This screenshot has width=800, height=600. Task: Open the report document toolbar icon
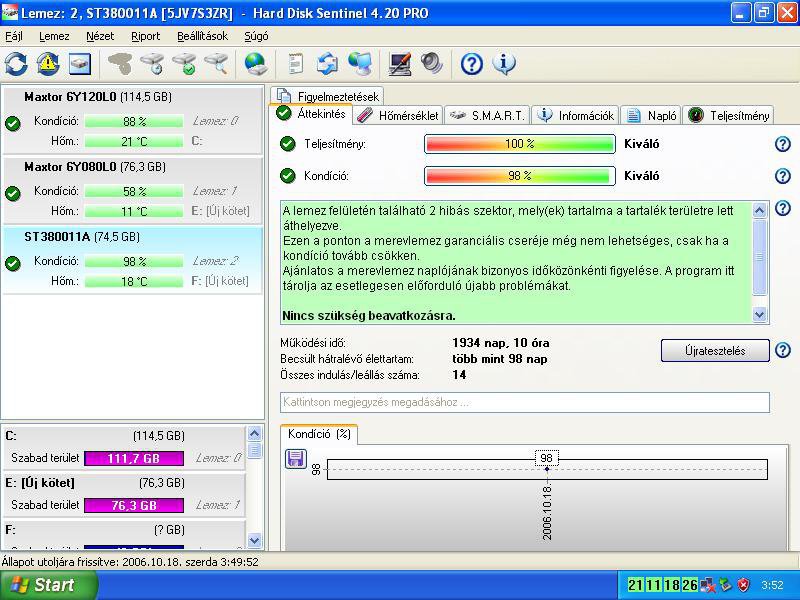pyautogui.click(x=295, y=64)
